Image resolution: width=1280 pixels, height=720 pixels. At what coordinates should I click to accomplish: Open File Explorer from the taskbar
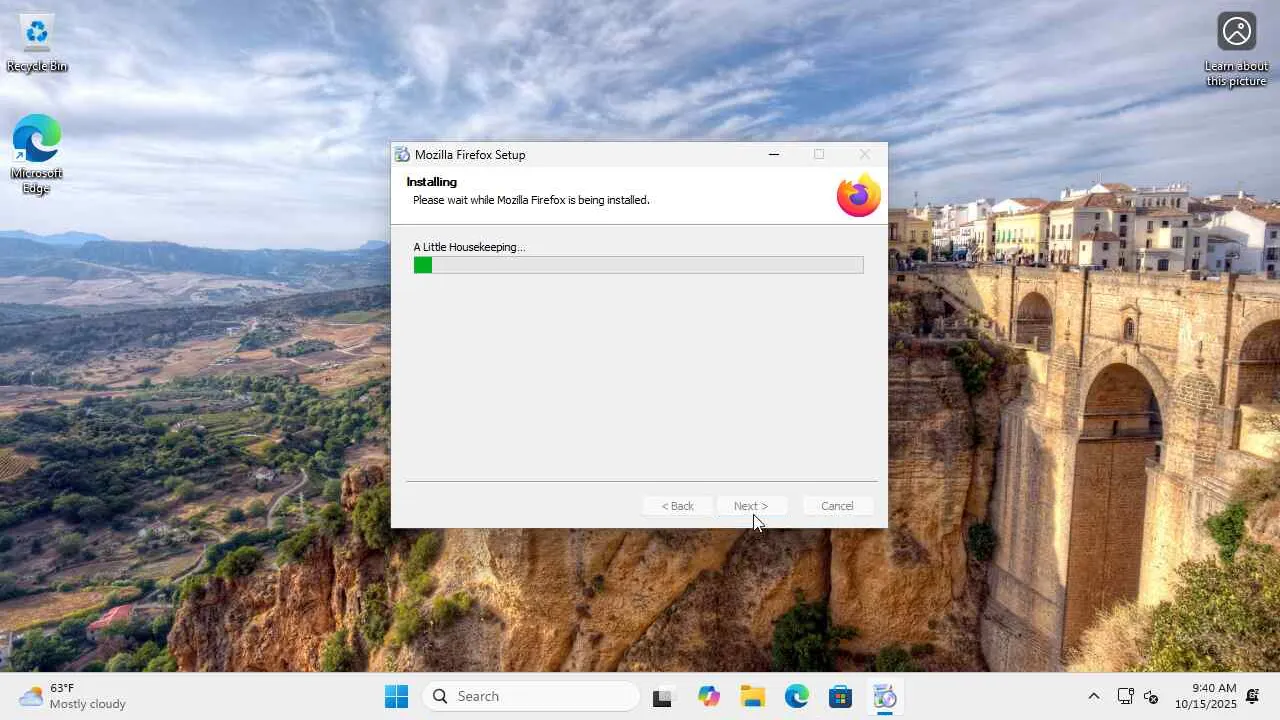tap(753, 696)
